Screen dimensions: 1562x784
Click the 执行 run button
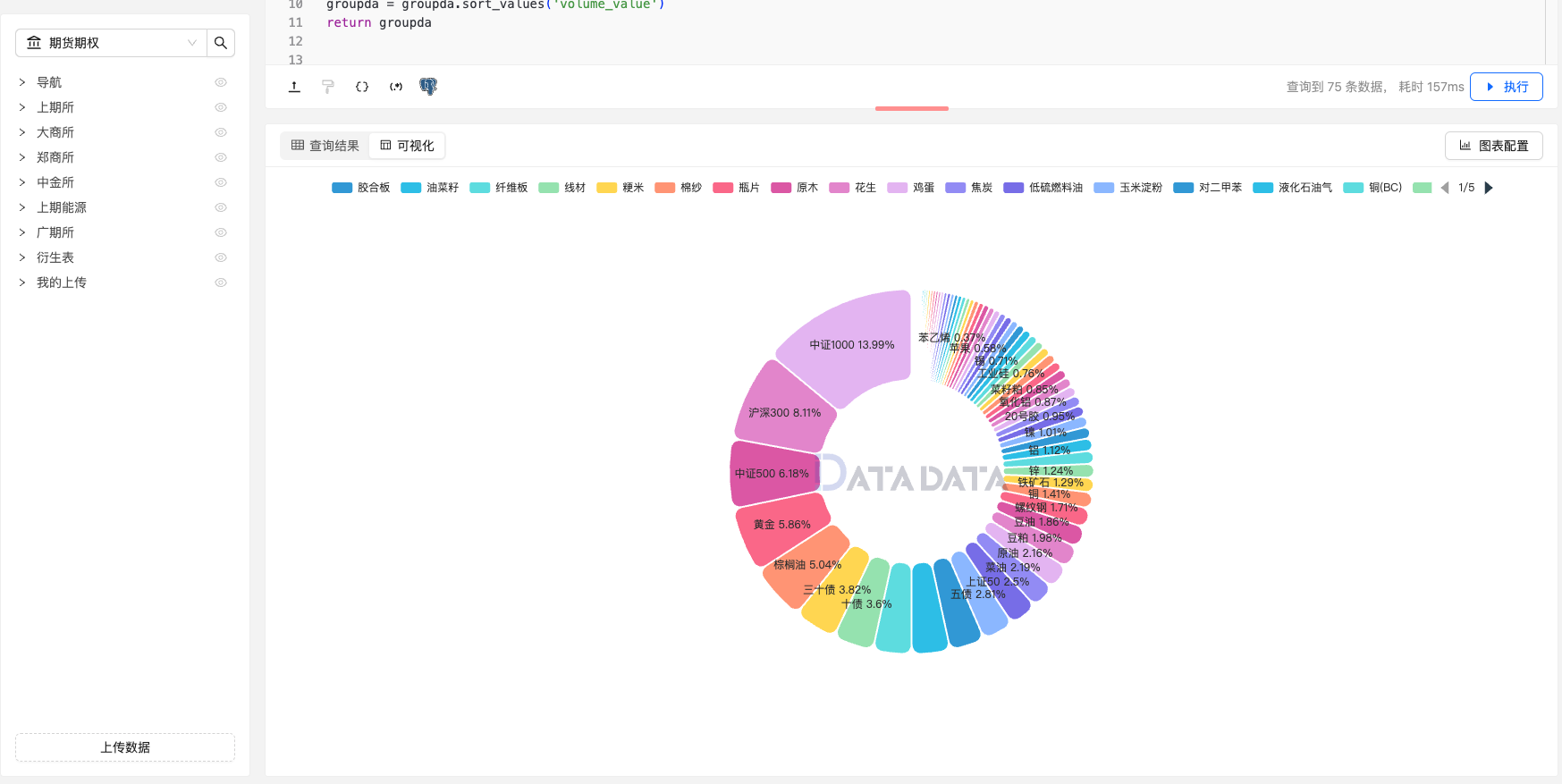point(1507,87)
